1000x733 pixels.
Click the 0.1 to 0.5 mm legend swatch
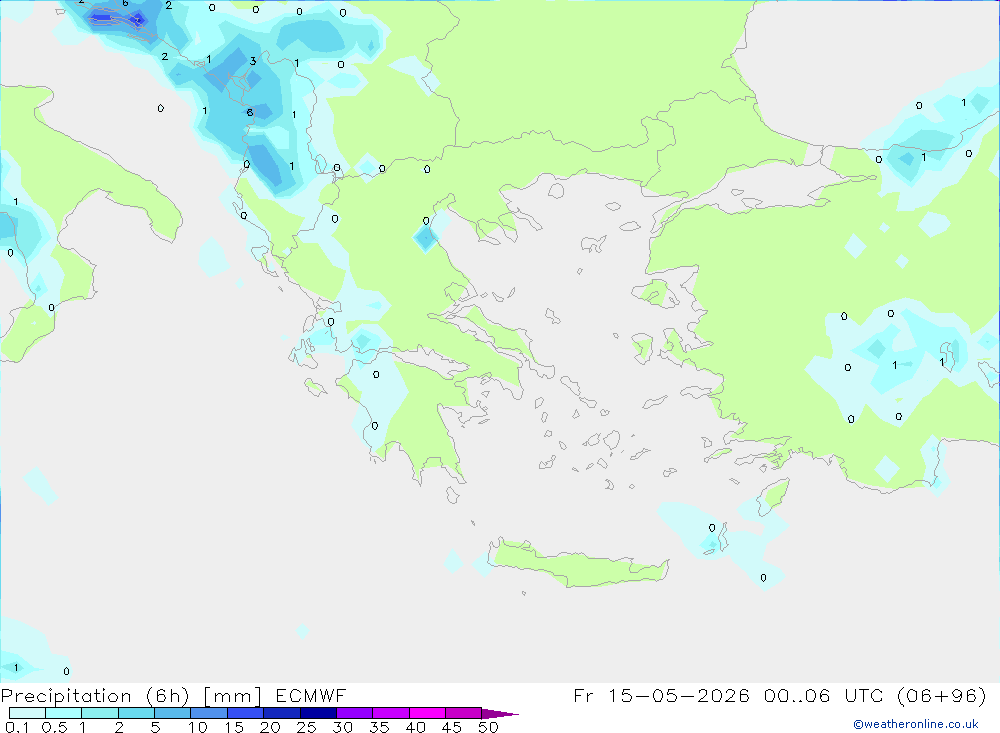click(x=27, y=713)
